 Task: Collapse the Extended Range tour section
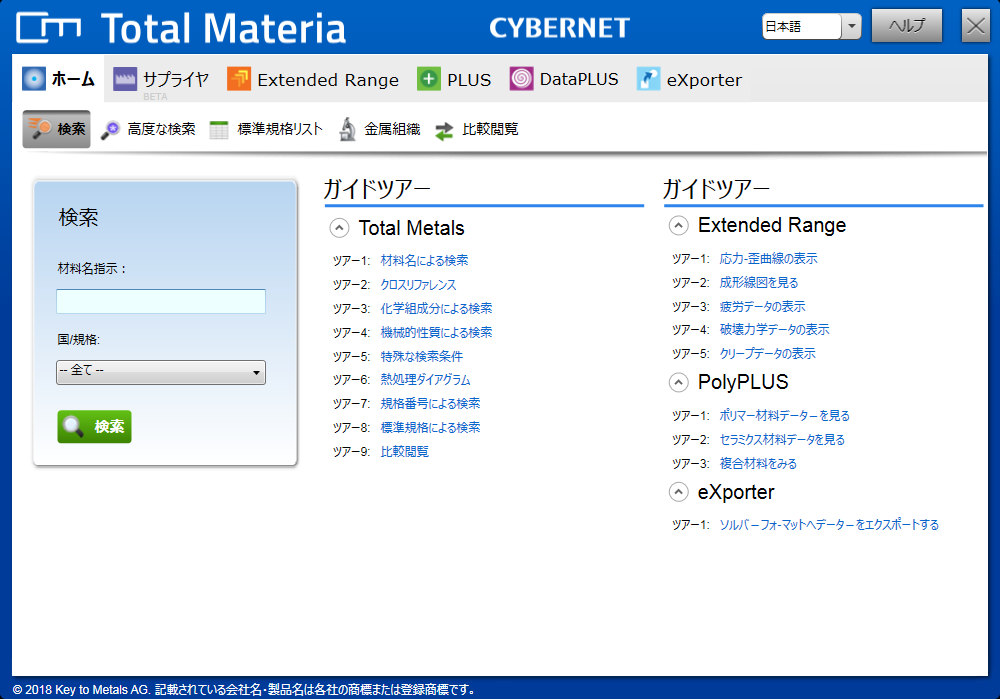(x=679, y=225)
